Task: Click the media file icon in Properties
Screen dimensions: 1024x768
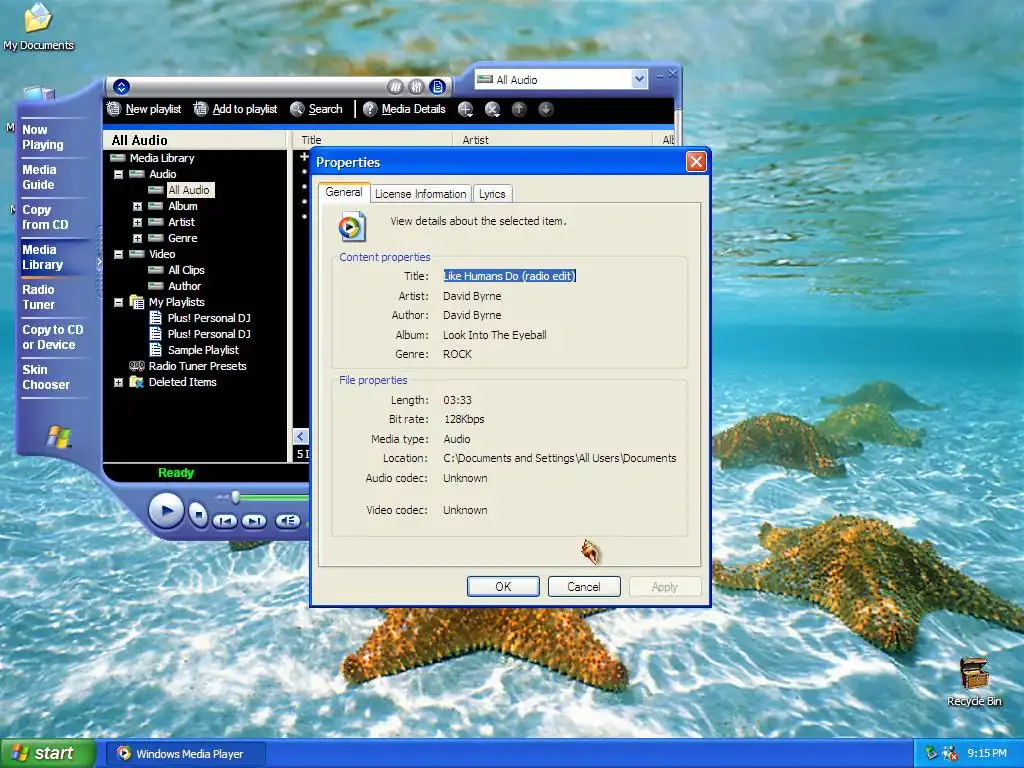Action: (x=352, y=226)
